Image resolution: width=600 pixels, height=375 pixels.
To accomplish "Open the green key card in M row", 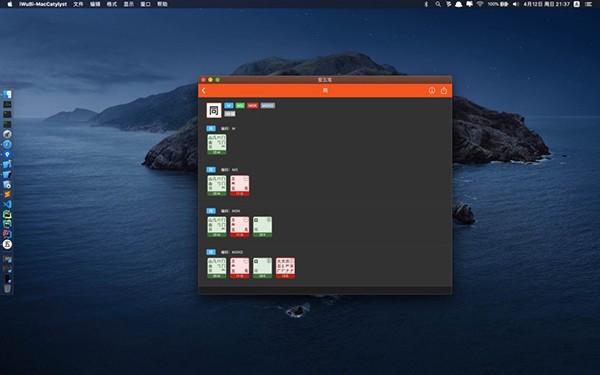I will 217,144.
